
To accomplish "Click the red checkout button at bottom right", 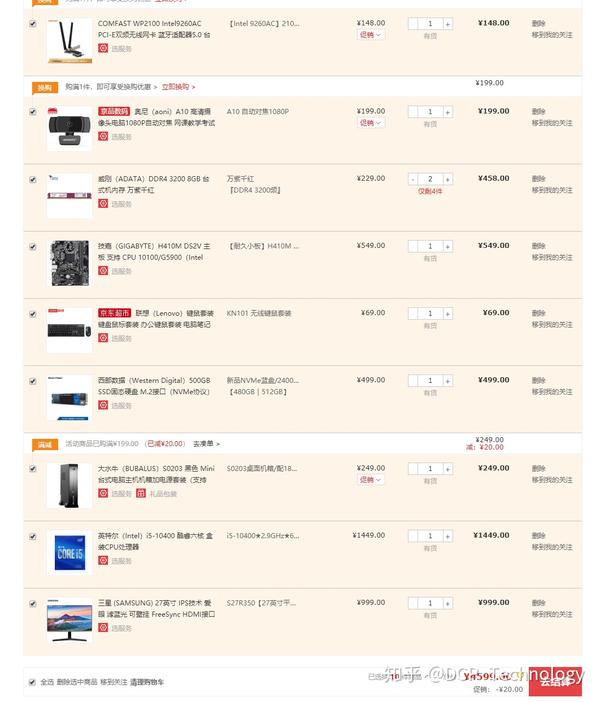I will point(555,681).
